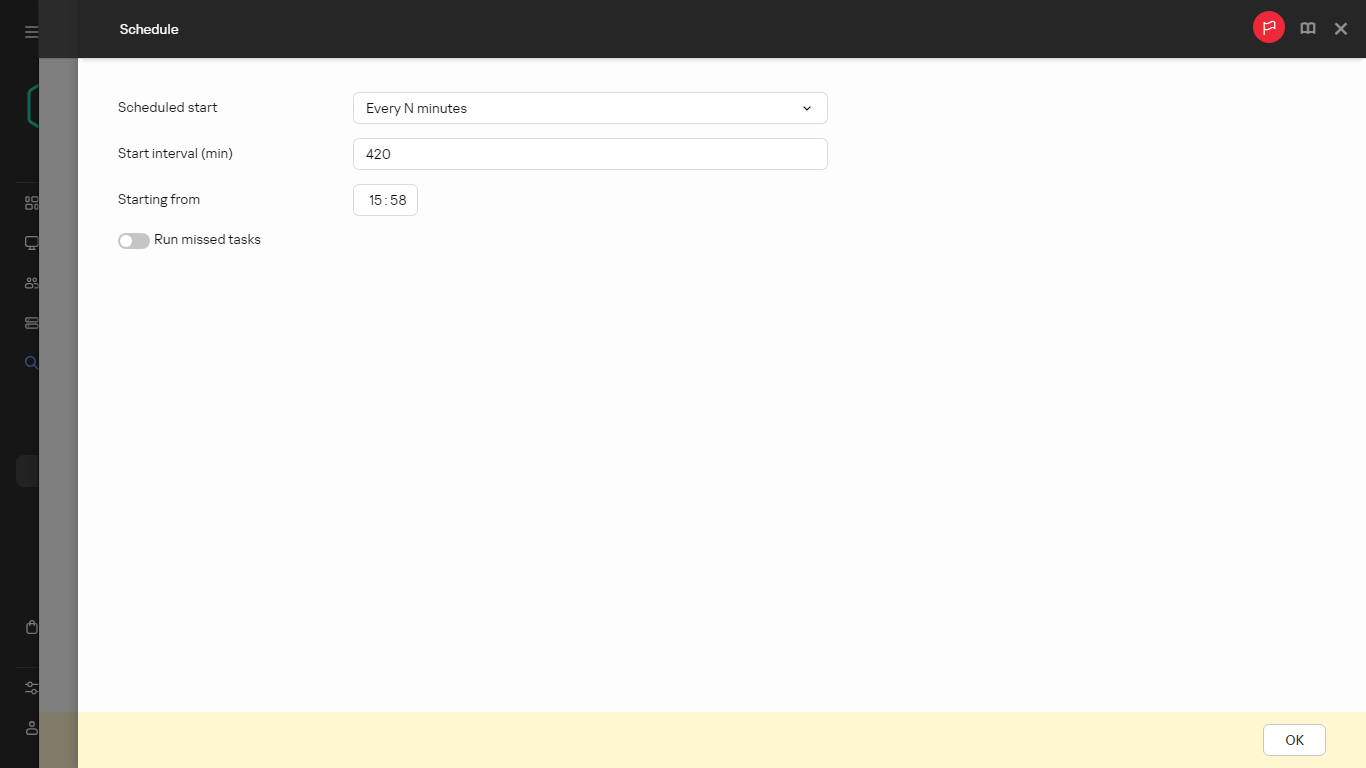
Task: Click the 15:58 Starting from field
Action: [x=385, y=200]
